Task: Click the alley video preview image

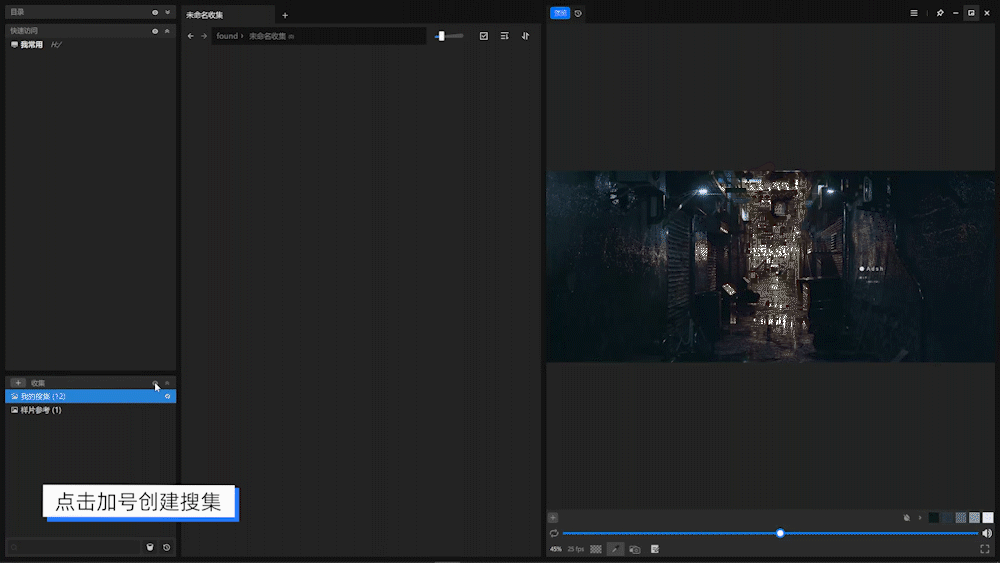Action: click(770, 267)
